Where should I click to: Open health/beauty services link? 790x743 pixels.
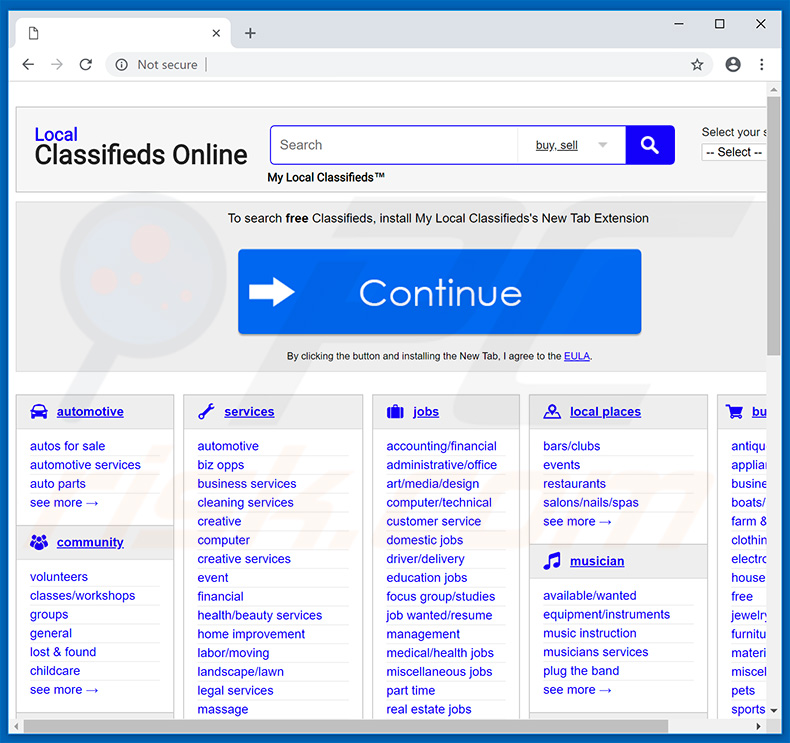[259, 615]
